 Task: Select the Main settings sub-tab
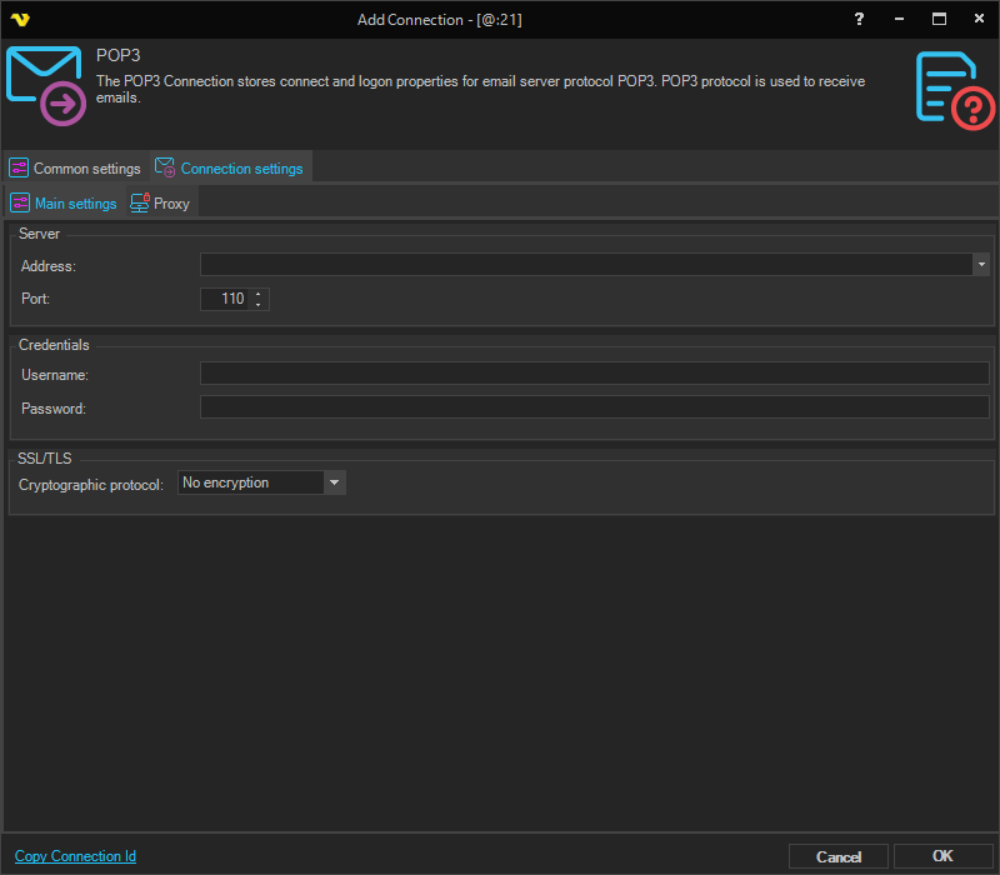[64, 203]
